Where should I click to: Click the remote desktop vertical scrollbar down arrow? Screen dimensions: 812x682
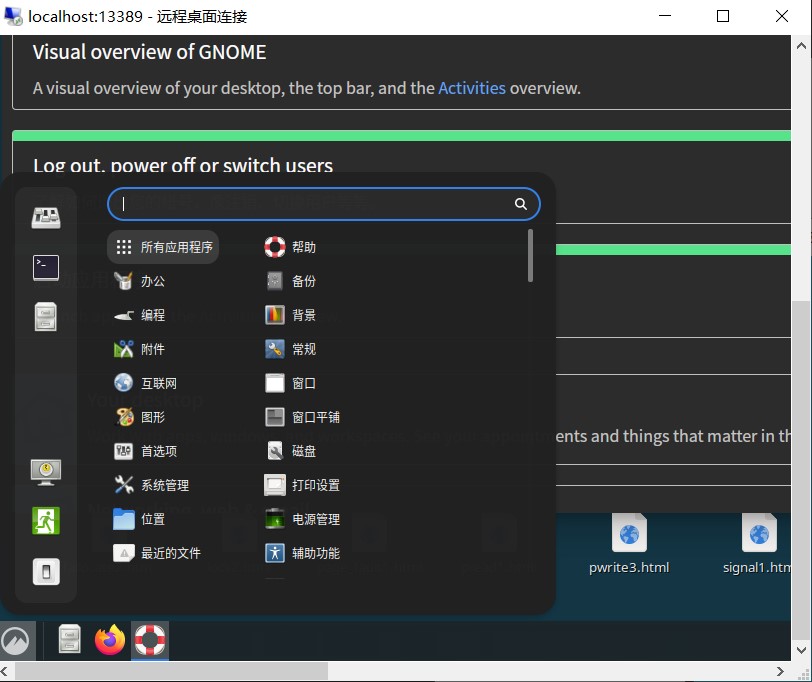tap(801, 650)
